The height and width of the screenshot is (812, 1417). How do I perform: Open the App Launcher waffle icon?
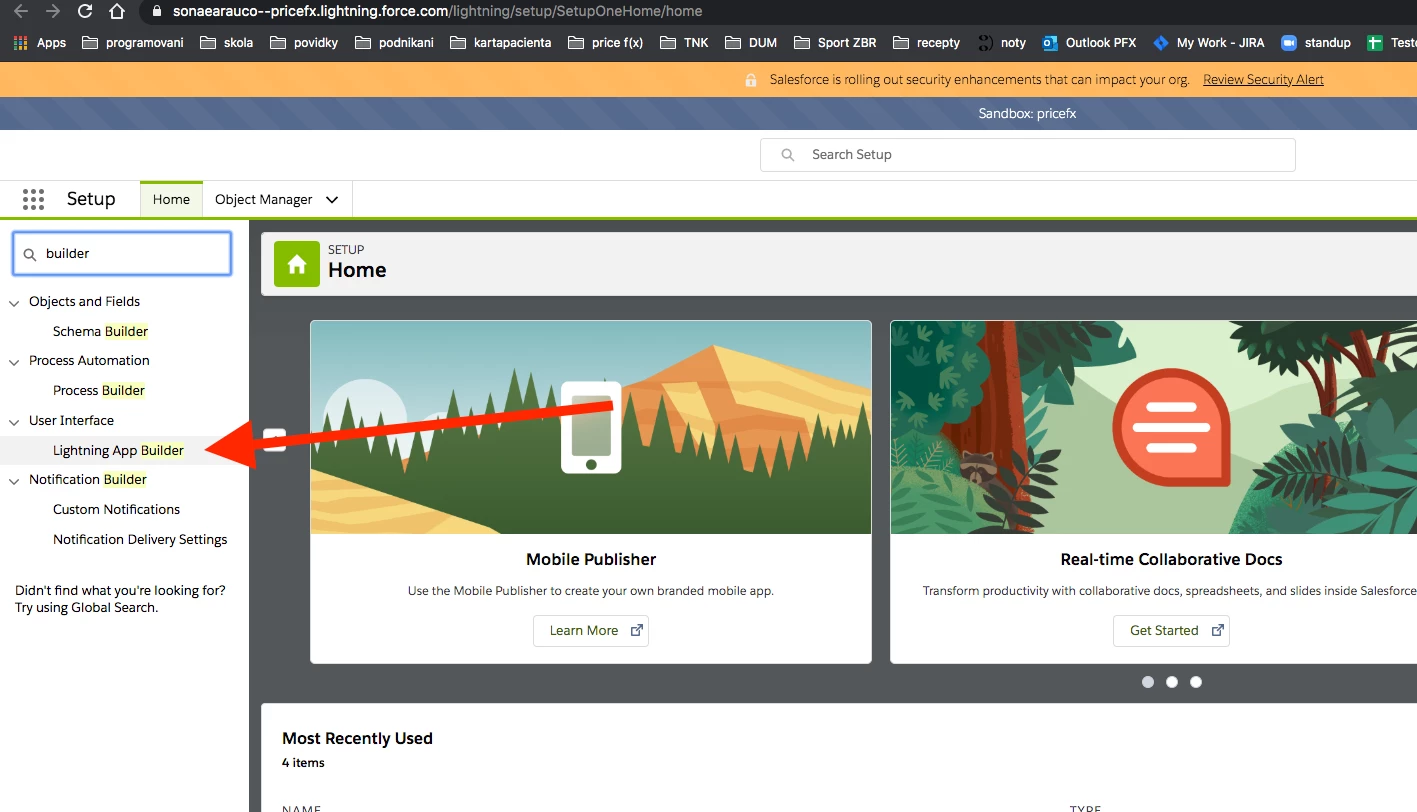(x=33, y=199)
